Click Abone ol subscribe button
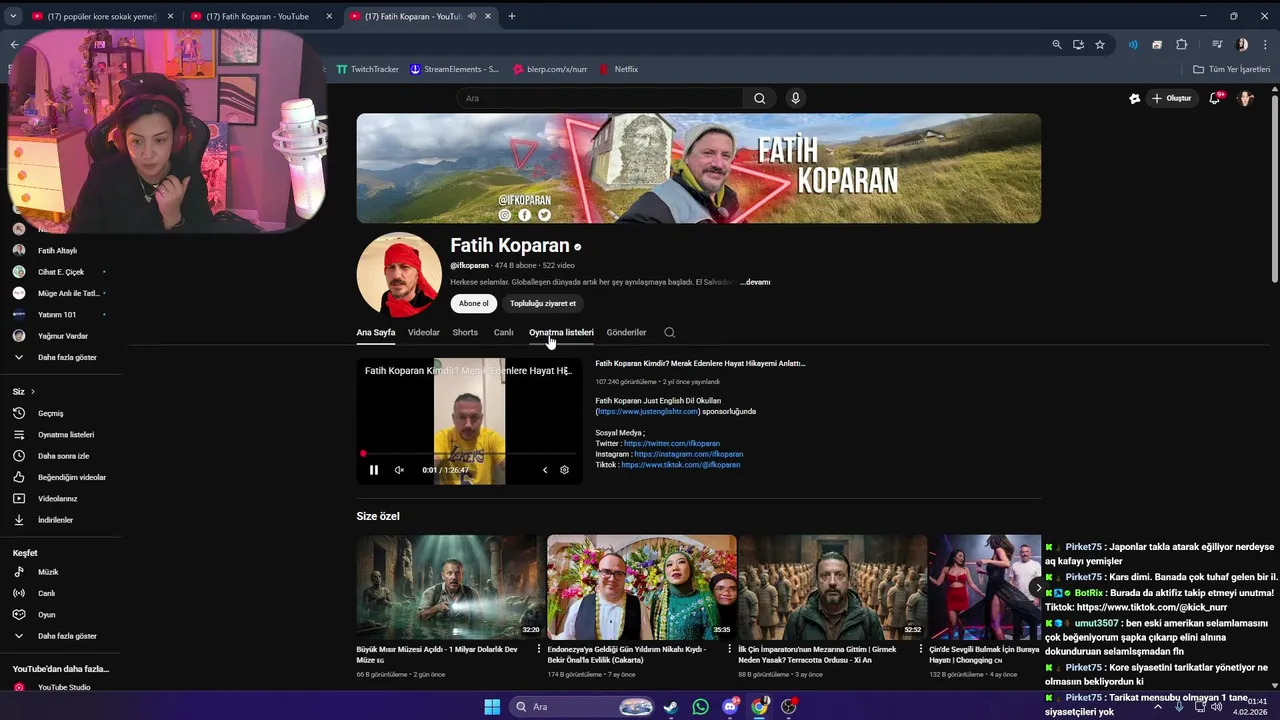The height and width of the screenshot is (720, 1280). (x=474, y=303)
